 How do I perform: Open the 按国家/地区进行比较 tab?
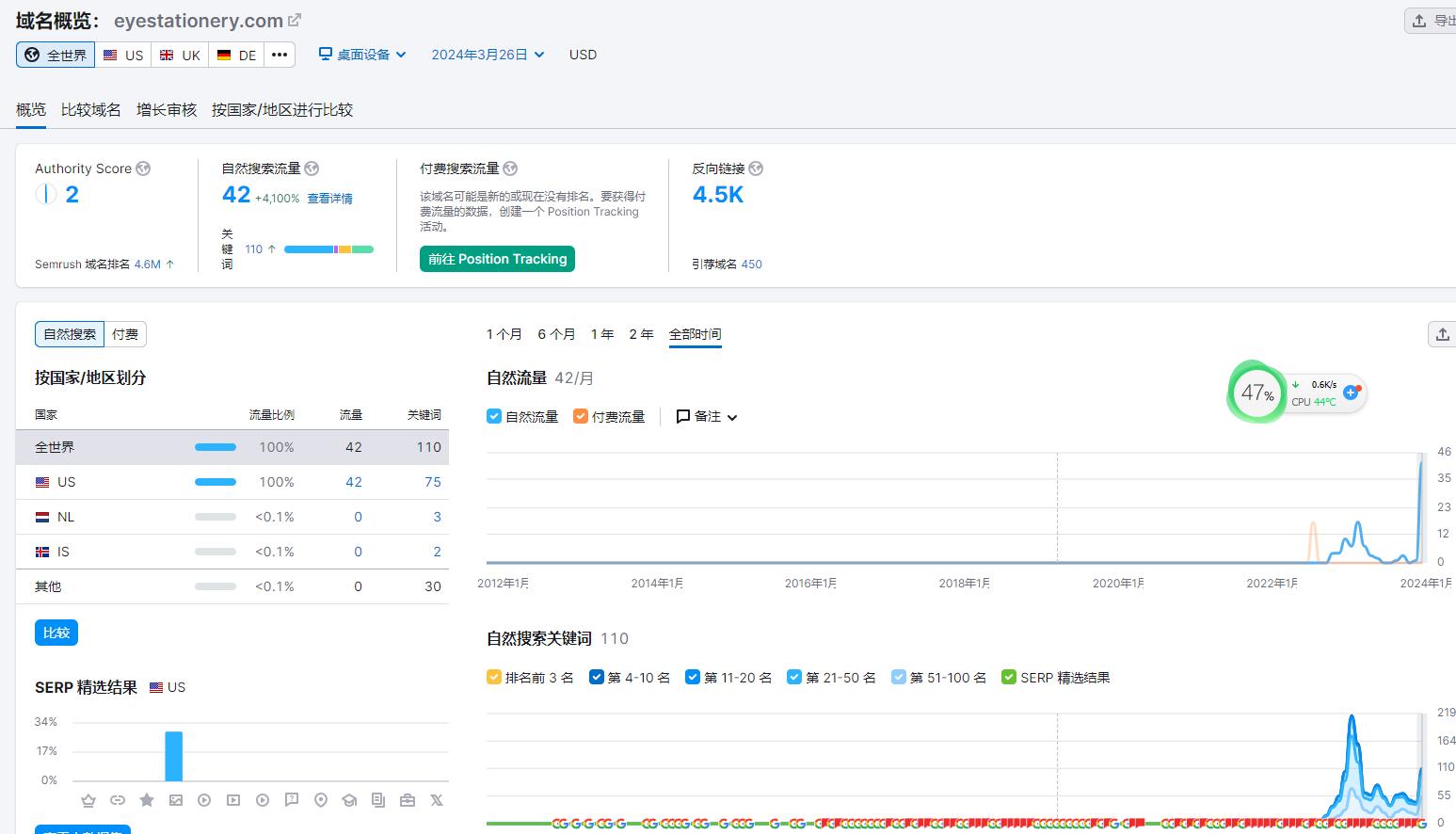(x=282, y=110)
